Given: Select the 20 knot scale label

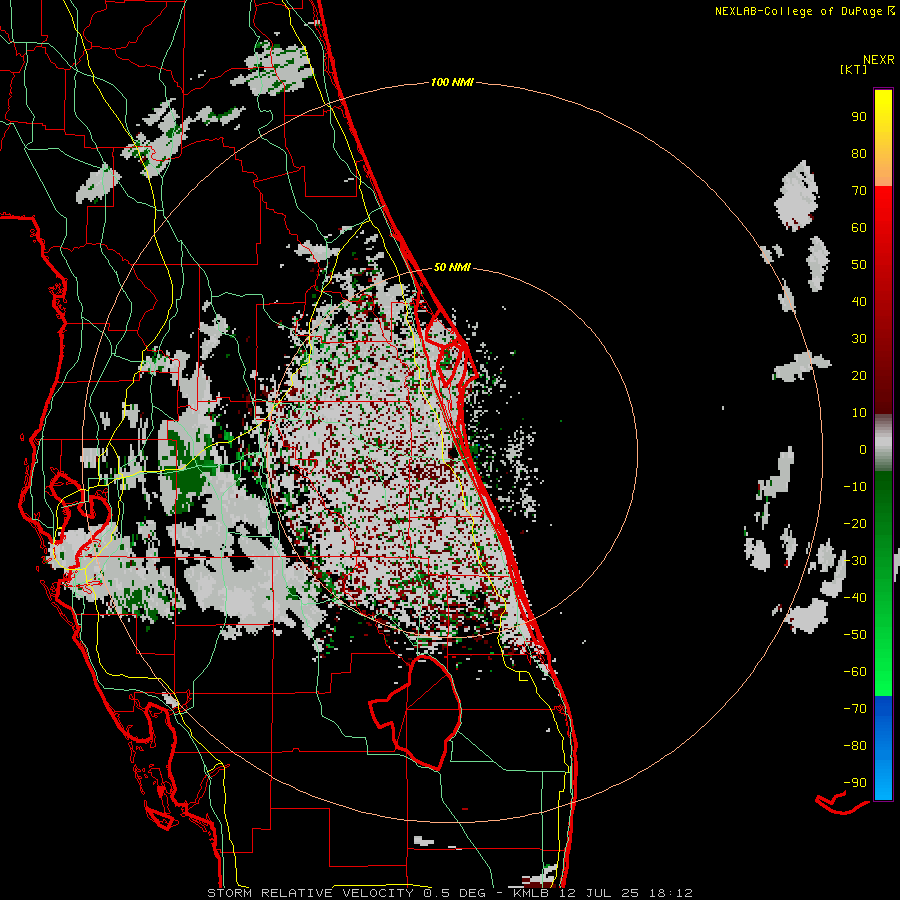Looking at the screenshot, I should [859, 375].
